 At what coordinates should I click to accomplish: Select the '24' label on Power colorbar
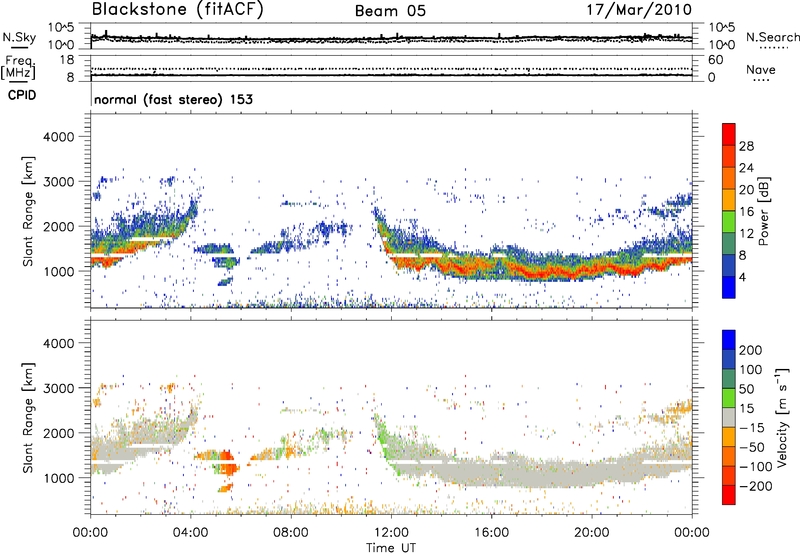pos(746,168)
